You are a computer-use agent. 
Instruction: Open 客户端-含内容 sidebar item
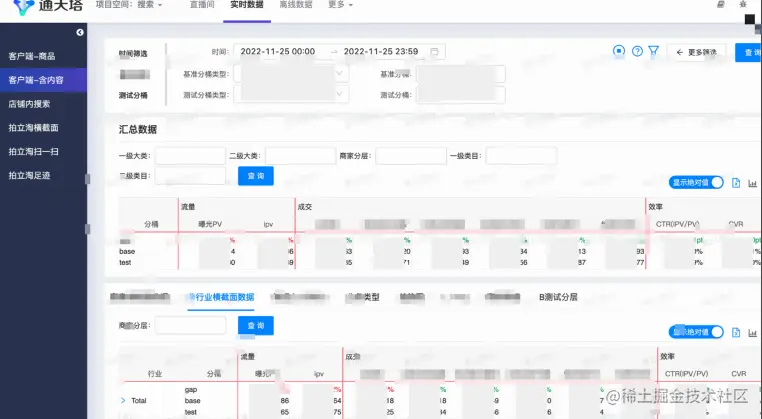pos(43,80)
